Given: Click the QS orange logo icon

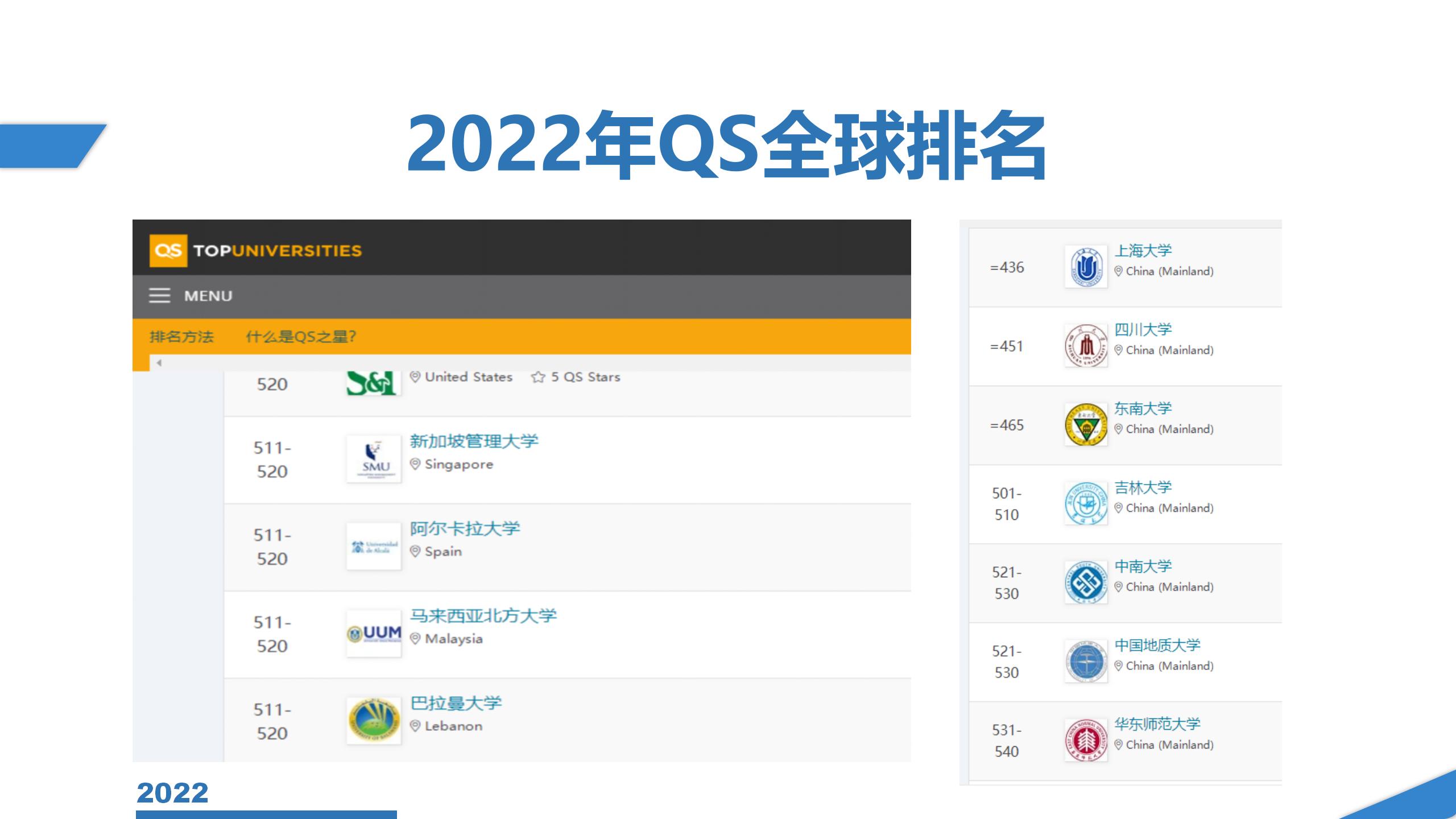Looking at the screenshot, I should pyautogui.click(x=168, y=251).
